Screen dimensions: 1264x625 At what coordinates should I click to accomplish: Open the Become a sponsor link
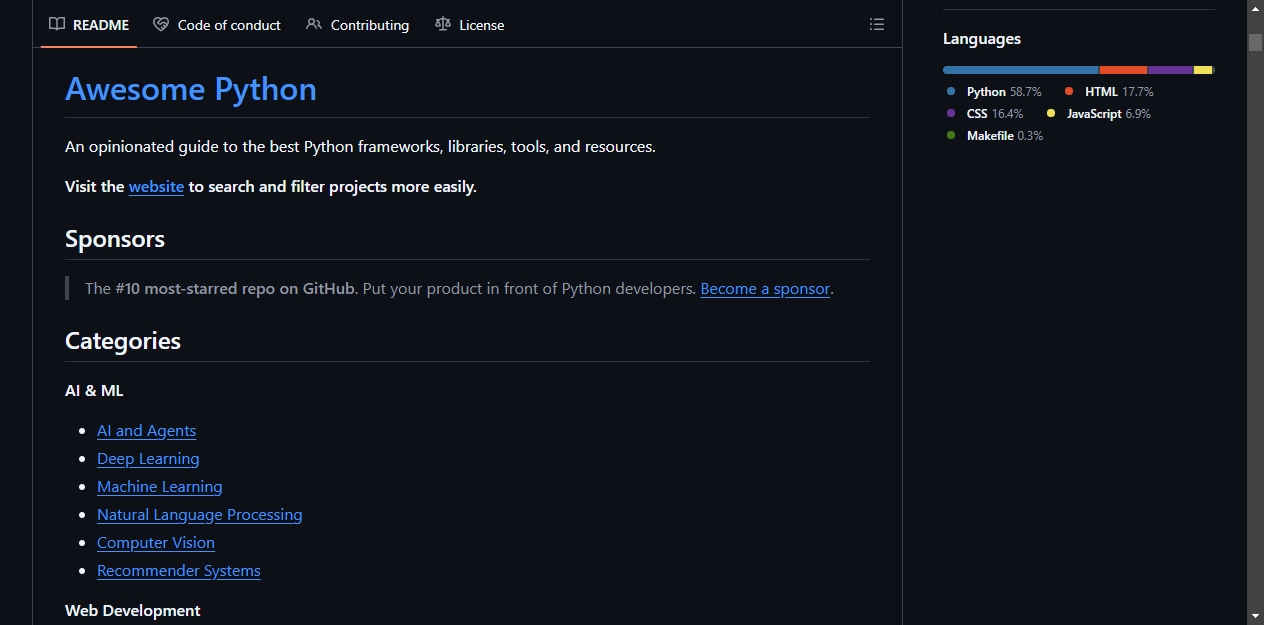tap(765, 289)
